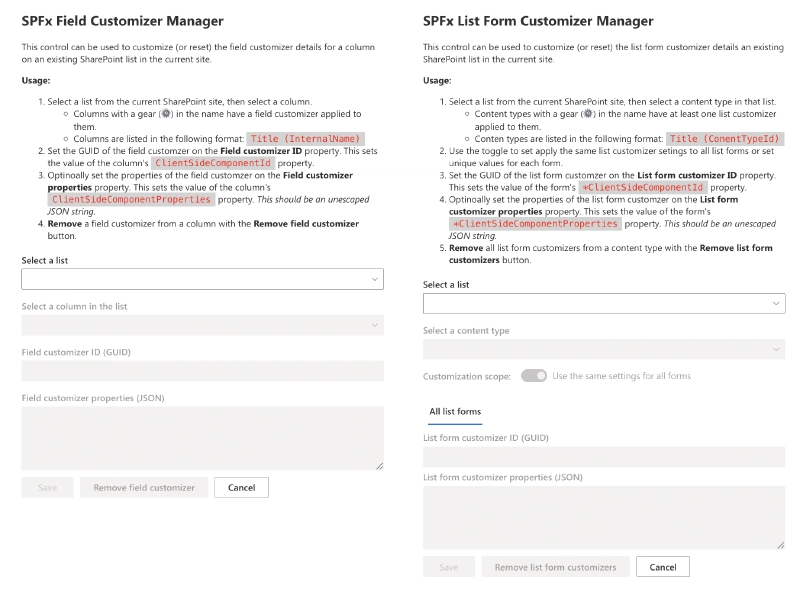The height and width of the screenshot is (592, 800).
Task: Click the resize handle of the list form properties box
Action: [x=780, y=544]
